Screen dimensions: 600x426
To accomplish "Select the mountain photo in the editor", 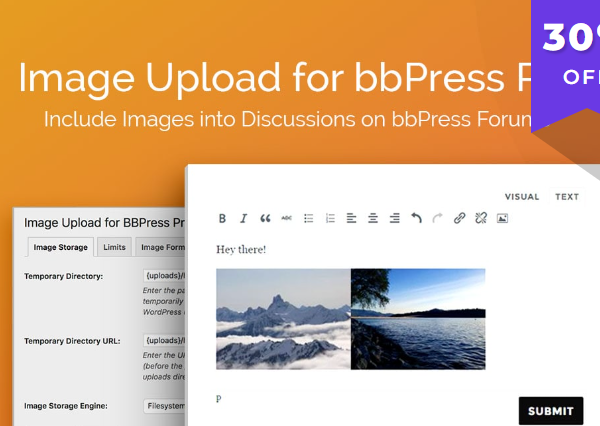I will pos(283,319).
